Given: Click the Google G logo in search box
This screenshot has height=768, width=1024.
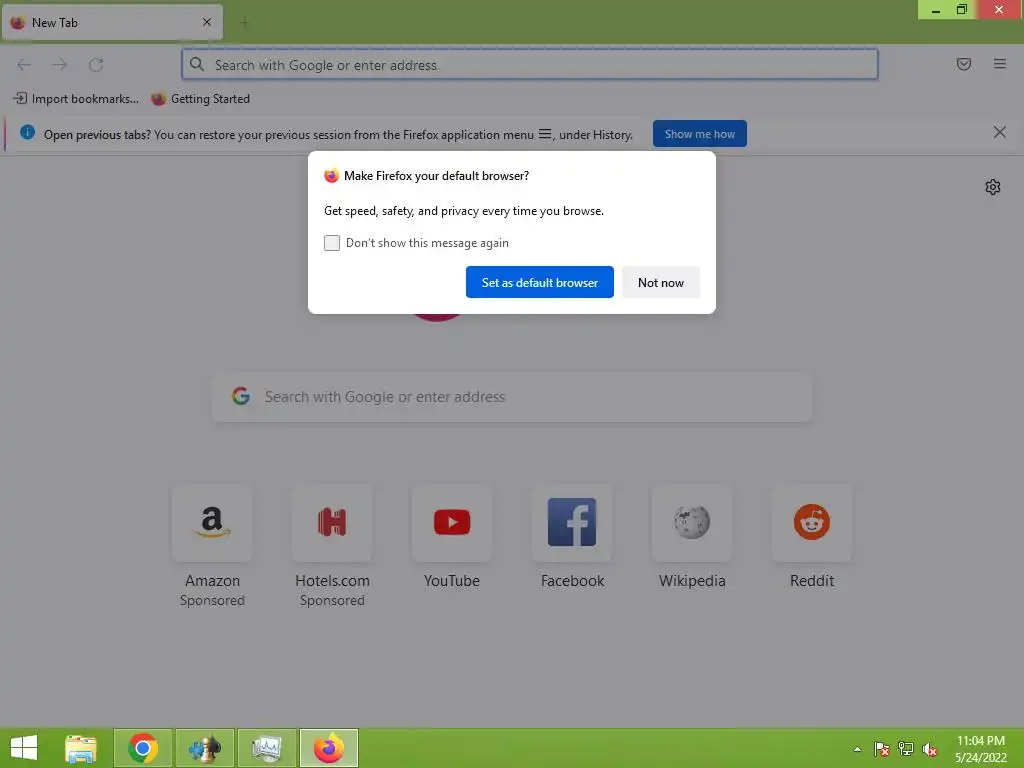Looking at the screenshot, I should (x=241, y=396).
